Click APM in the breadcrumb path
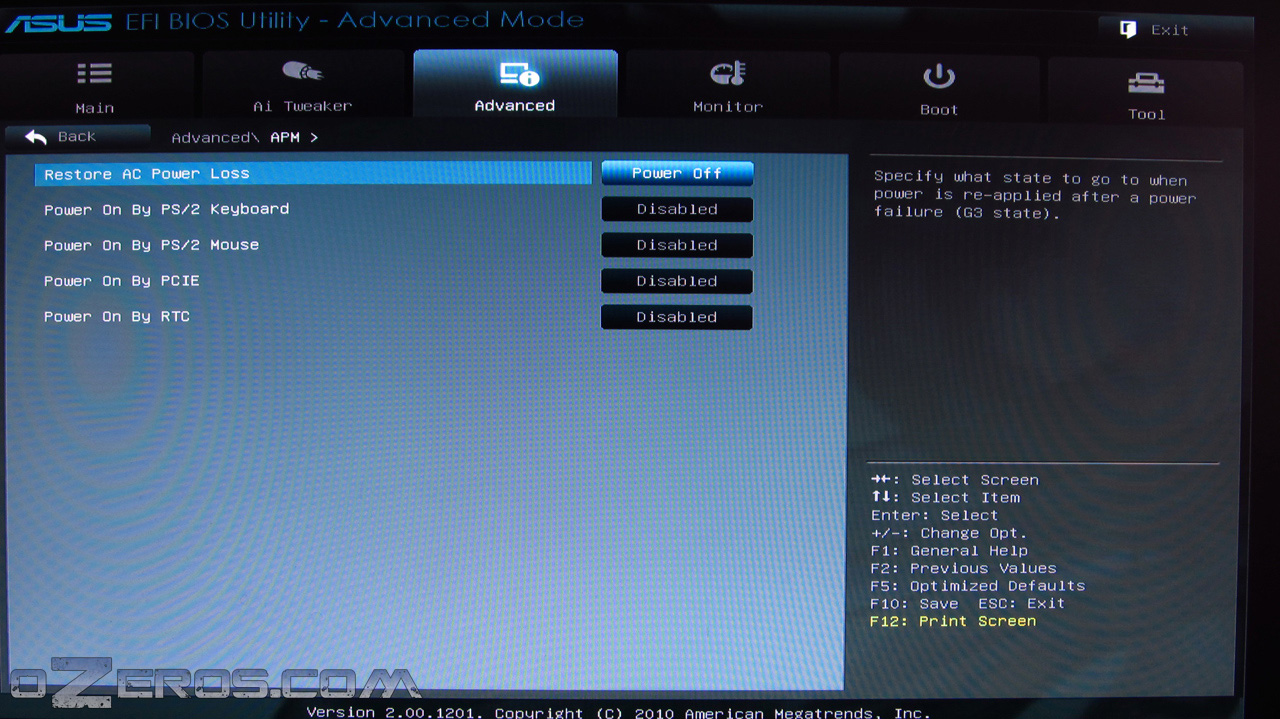The image size is (1280, 719). (285, 137)
